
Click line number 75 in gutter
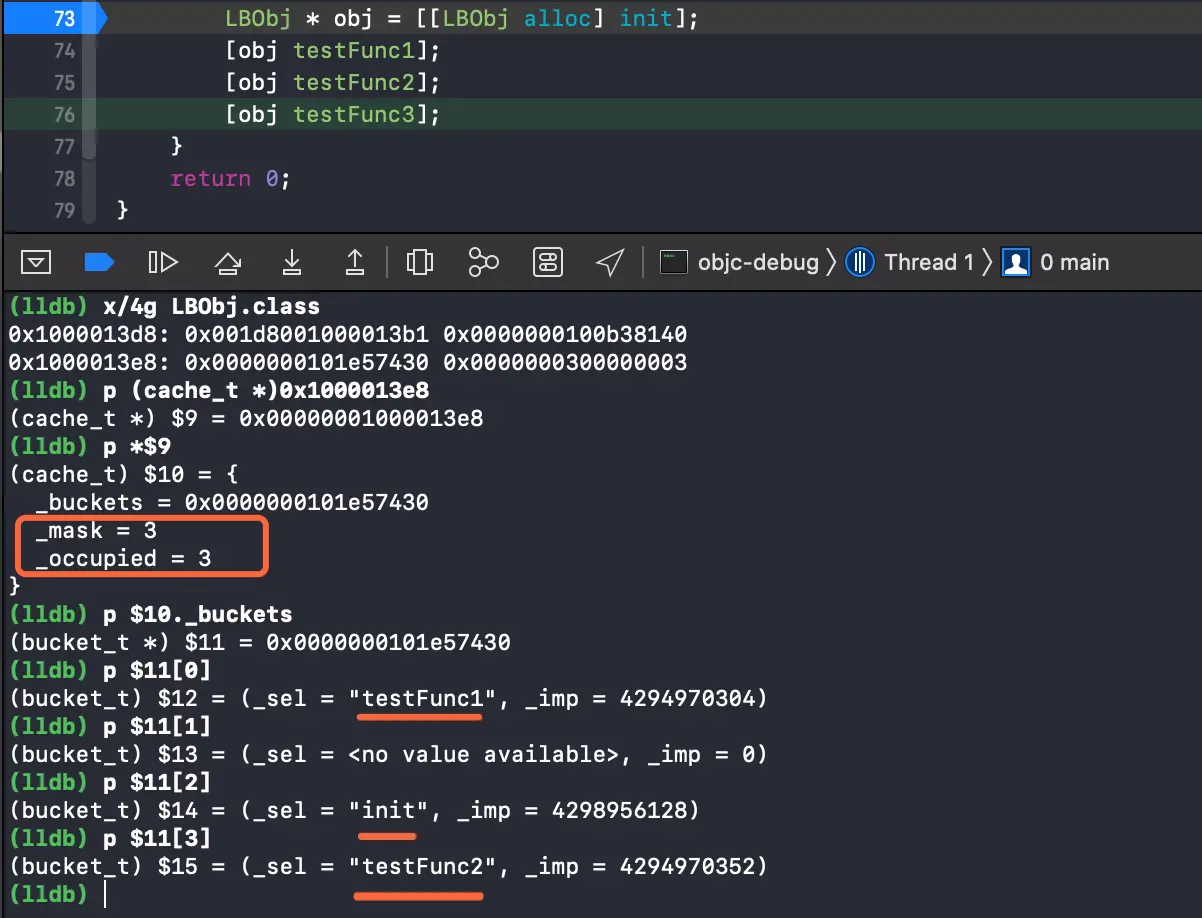coord(64,82)
